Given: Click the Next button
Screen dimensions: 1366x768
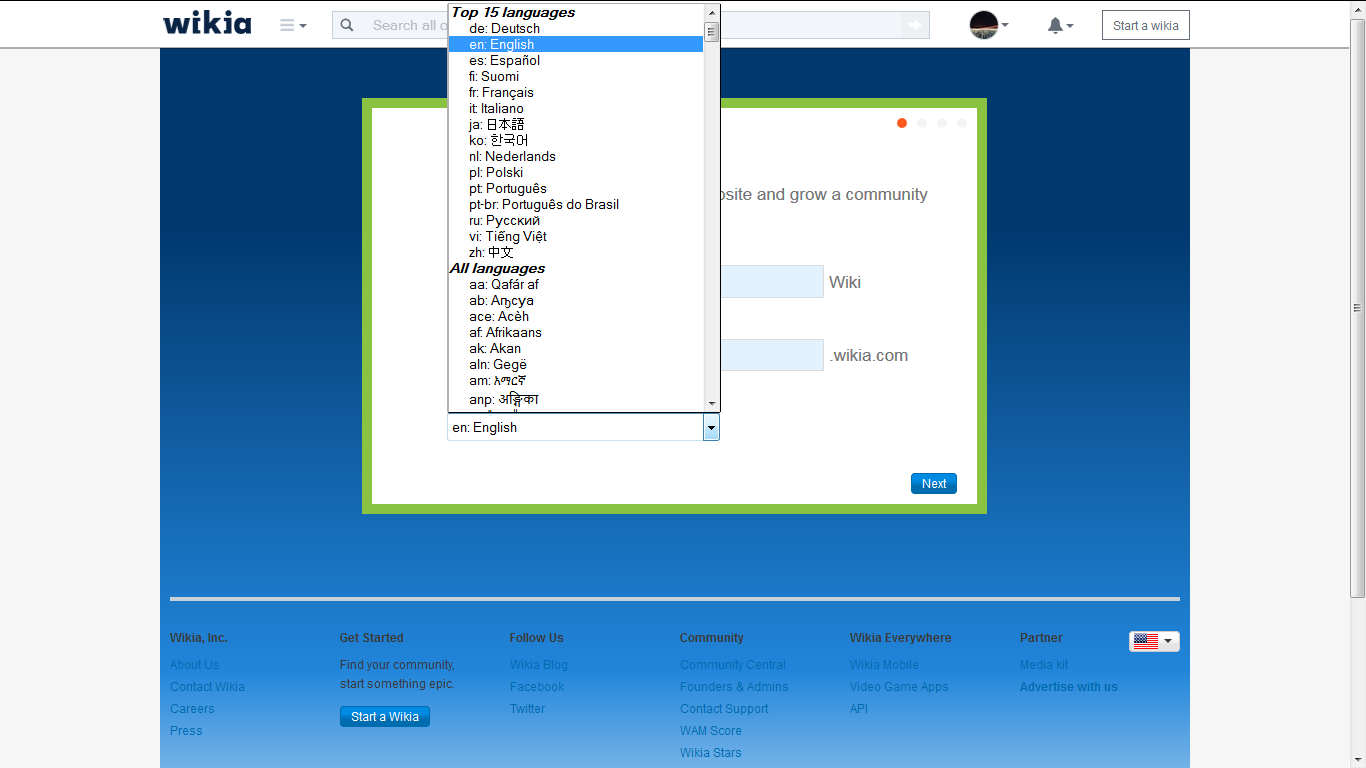Looking at the screenshot, I should (933, 484).
